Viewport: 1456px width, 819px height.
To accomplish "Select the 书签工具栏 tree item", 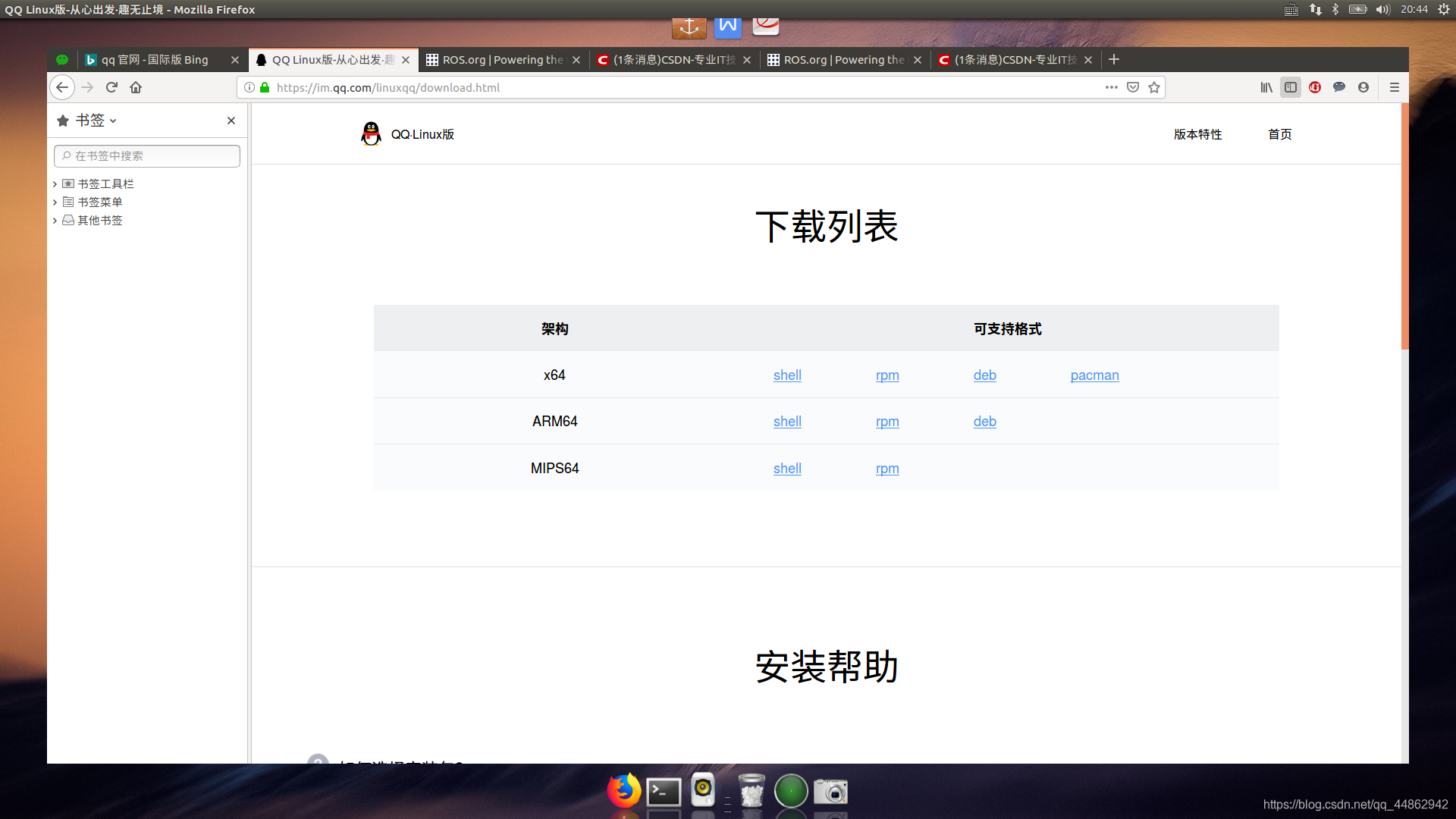I will click(x=105, y=184).
